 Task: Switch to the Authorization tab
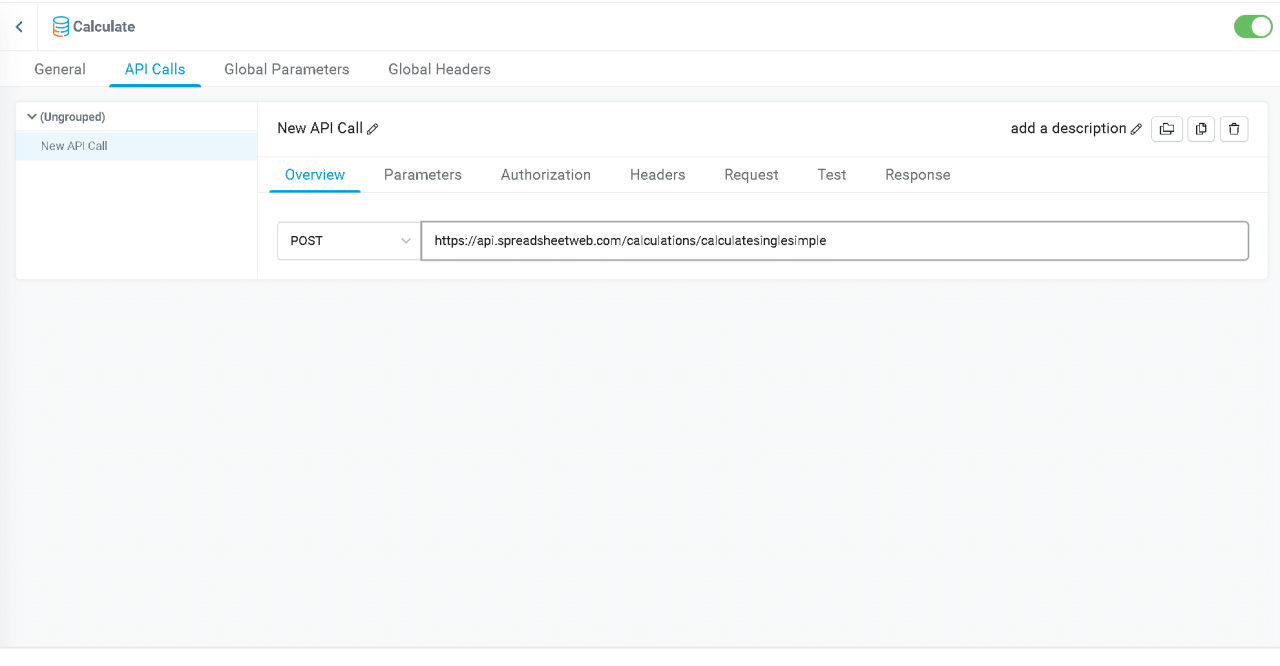tap(545, 175)
